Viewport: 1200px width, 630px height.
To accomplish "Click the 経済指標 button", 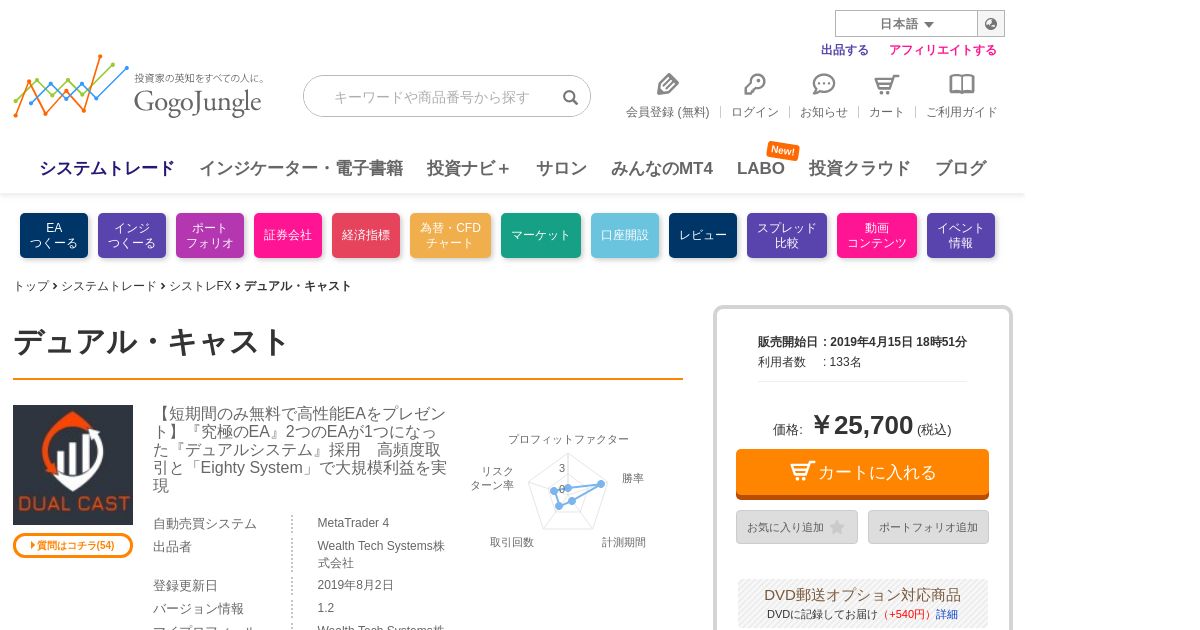I will pos(366,235).
